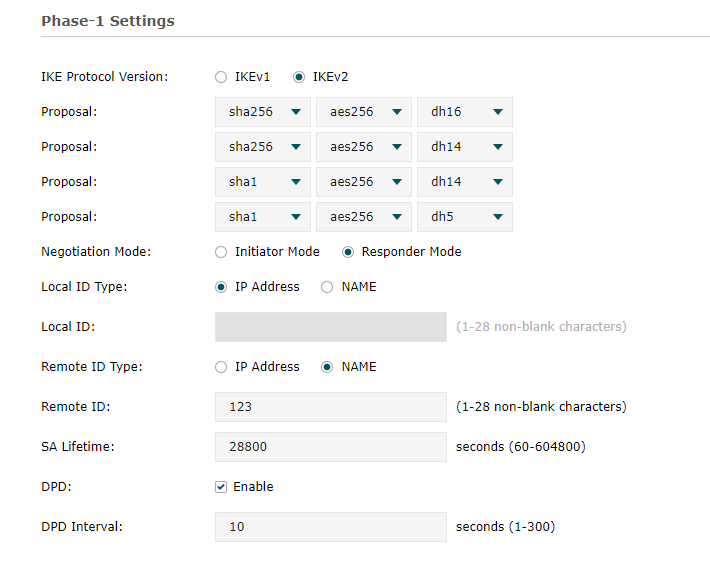
Task: Set Local ID Type to IP Address
Action: pos(221,287)
